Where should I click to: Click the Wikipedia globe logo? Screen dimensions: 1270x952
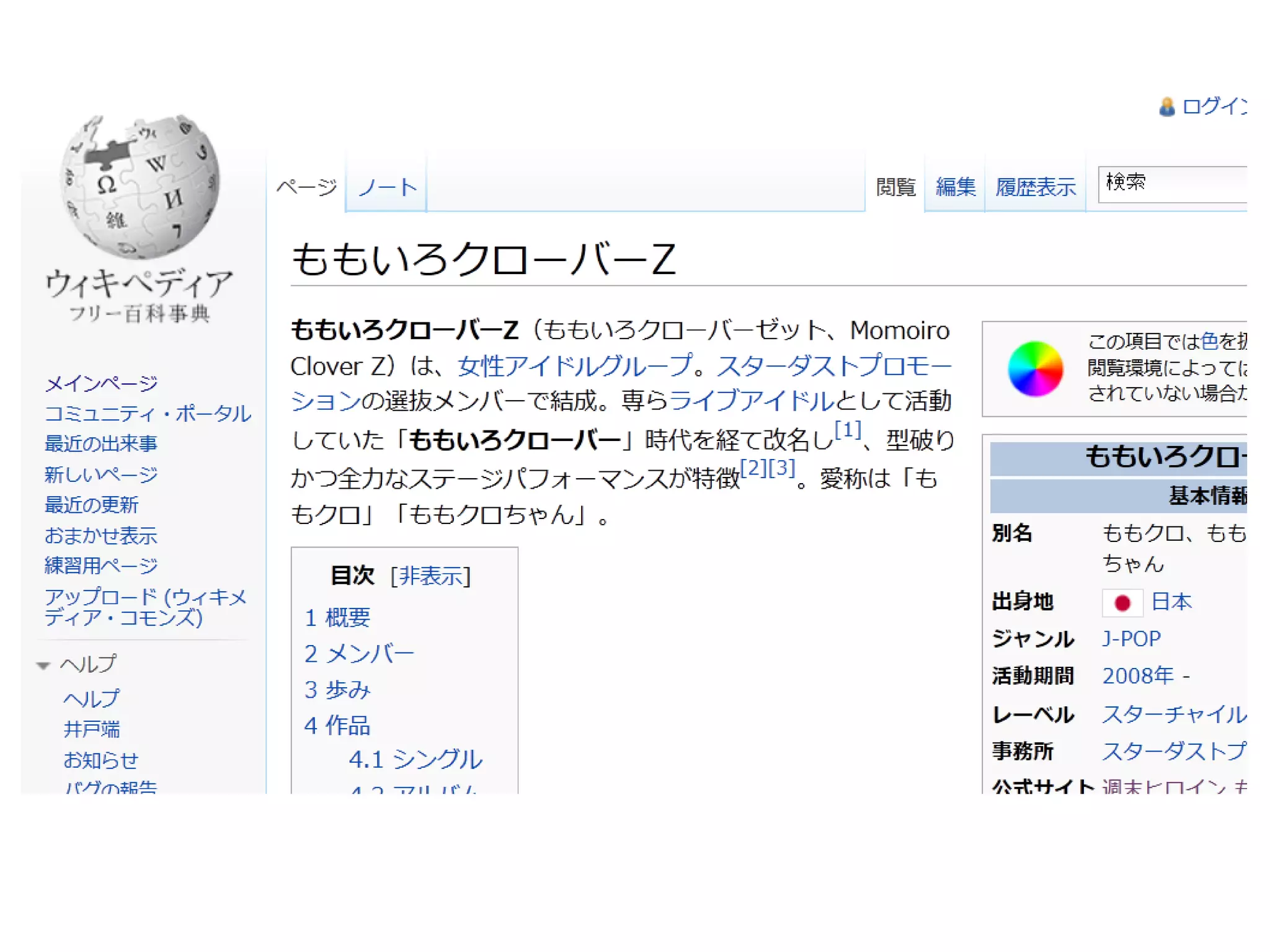tap(140, 186)
